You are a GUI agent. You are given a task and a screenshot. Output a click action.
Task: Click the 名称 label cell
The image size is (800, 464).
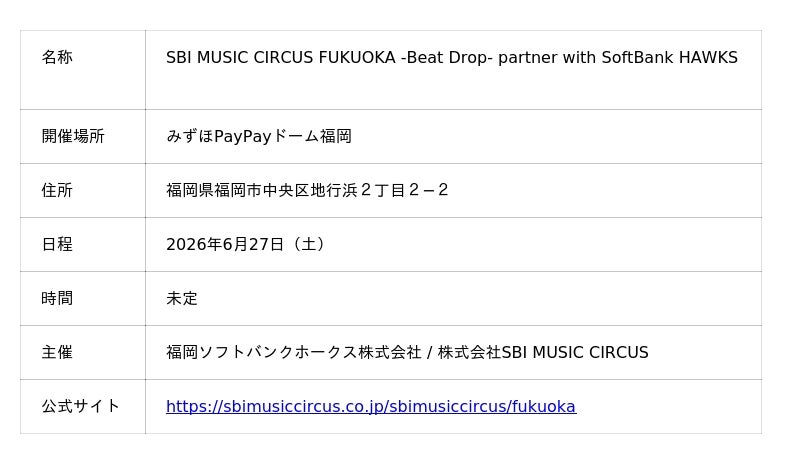[x=57, y=58]
